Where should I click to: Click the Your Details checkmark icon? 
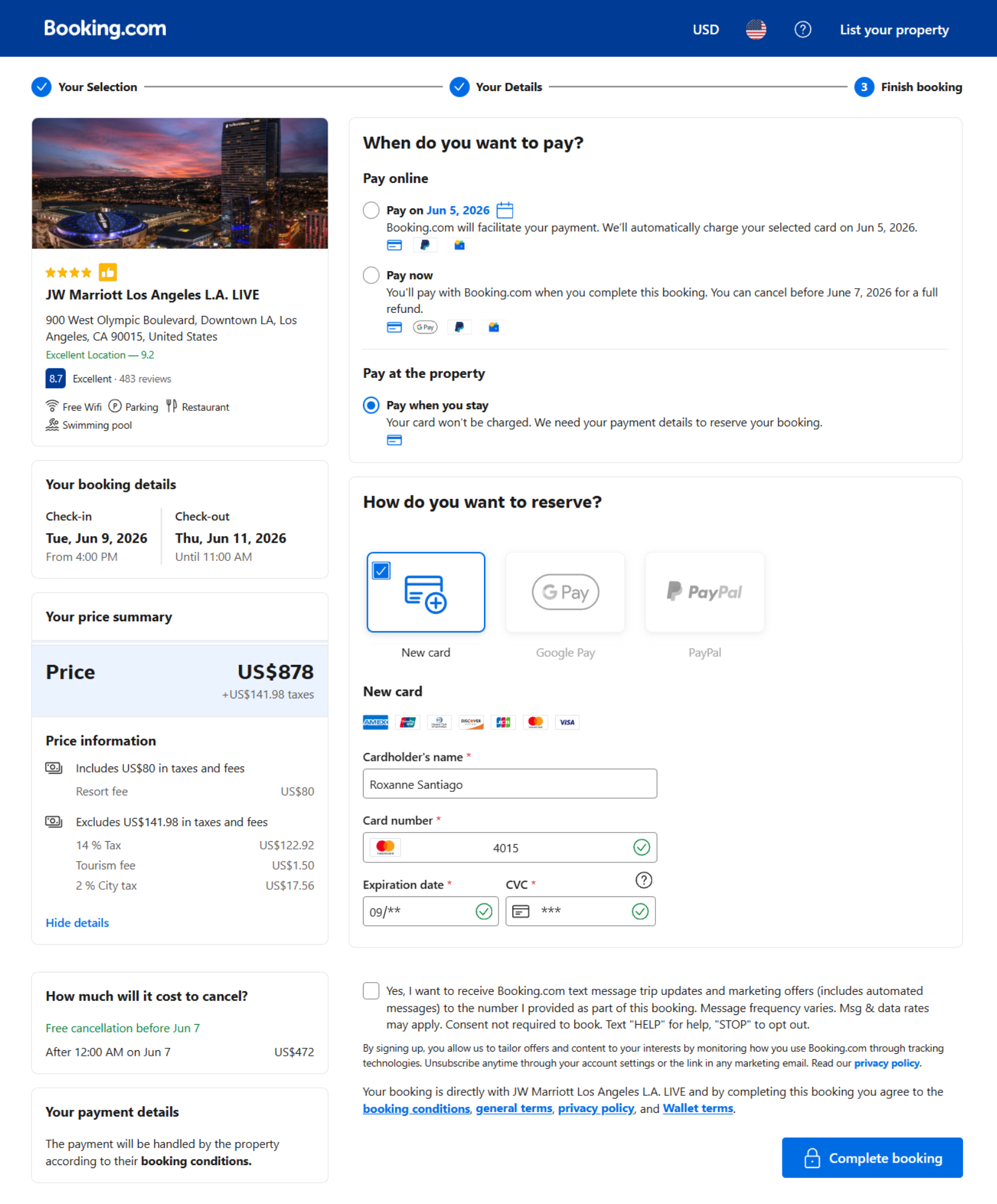[x=460, y=87]
